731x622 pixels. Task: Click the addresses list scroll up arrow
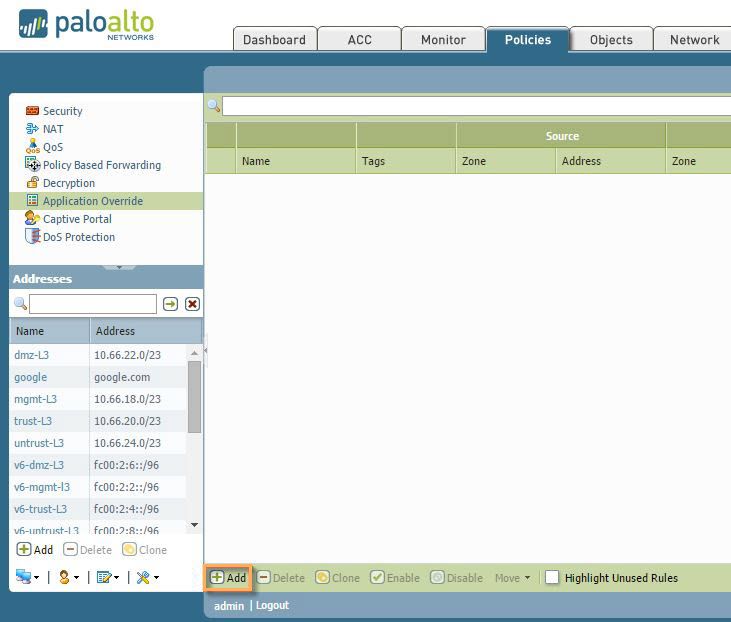(x=194, y=353)
